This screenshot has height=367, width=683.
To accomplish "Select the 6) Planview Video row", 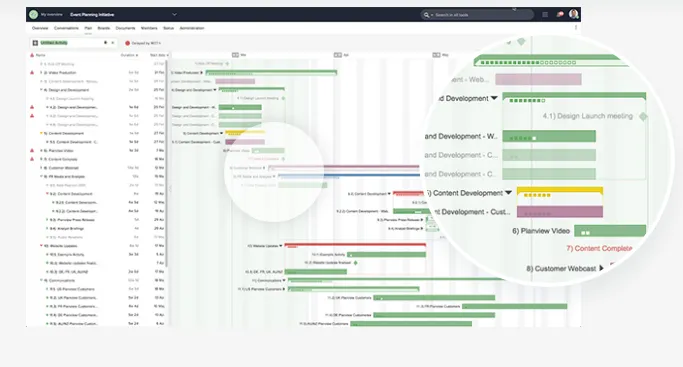I will pyautogui.click(x=97, y=151).
